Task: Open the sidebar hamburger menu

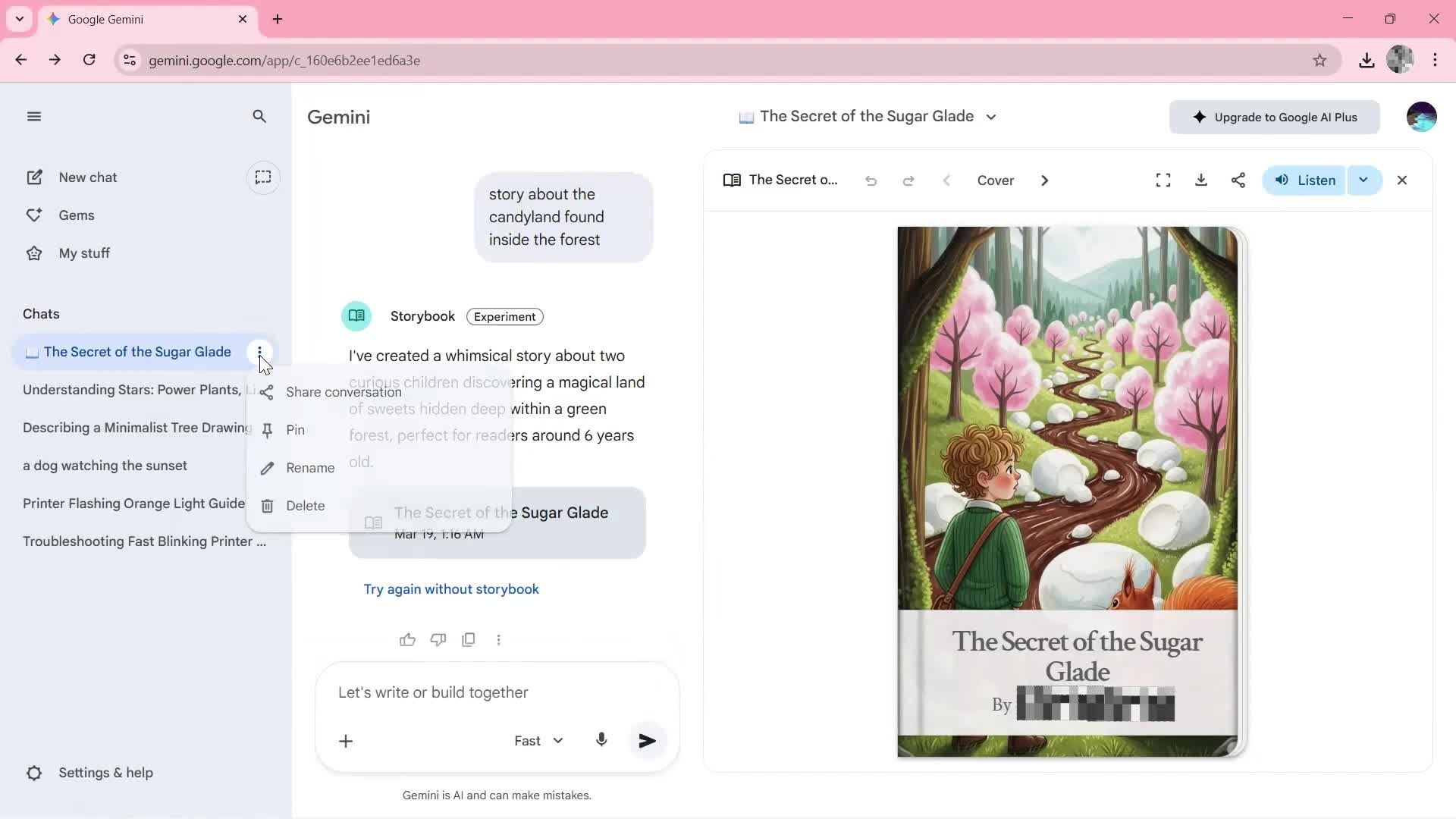Action: coord(33,116)
